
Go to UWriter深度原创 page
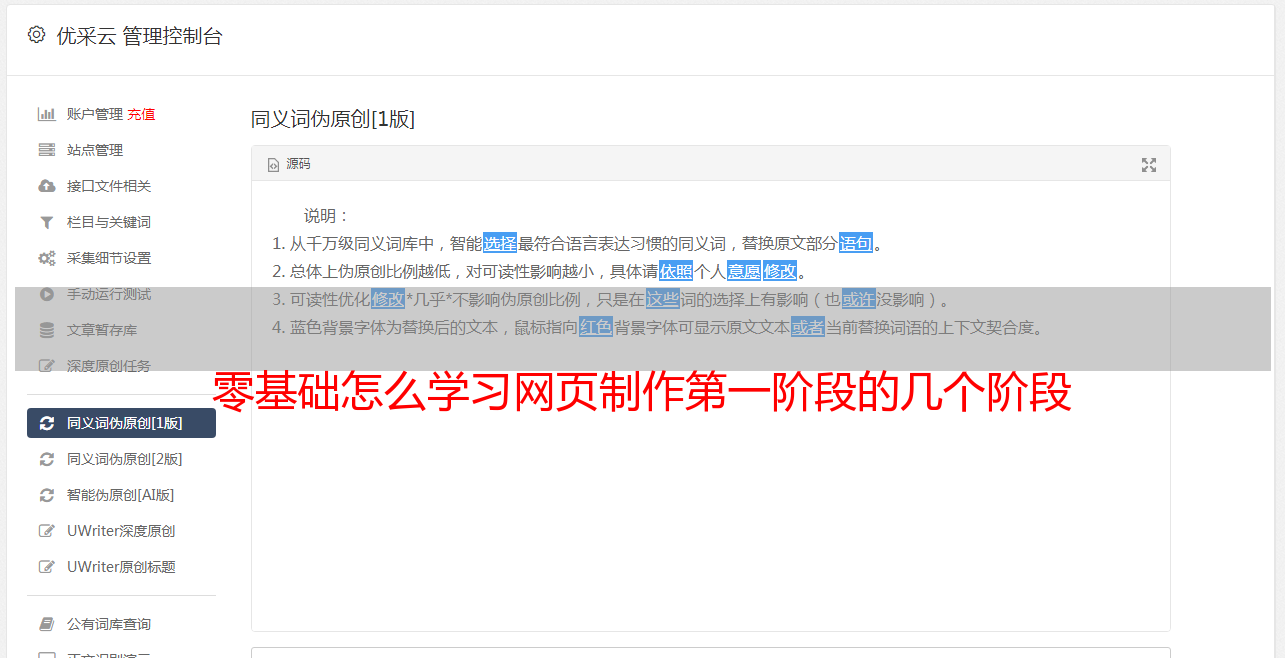121,531
